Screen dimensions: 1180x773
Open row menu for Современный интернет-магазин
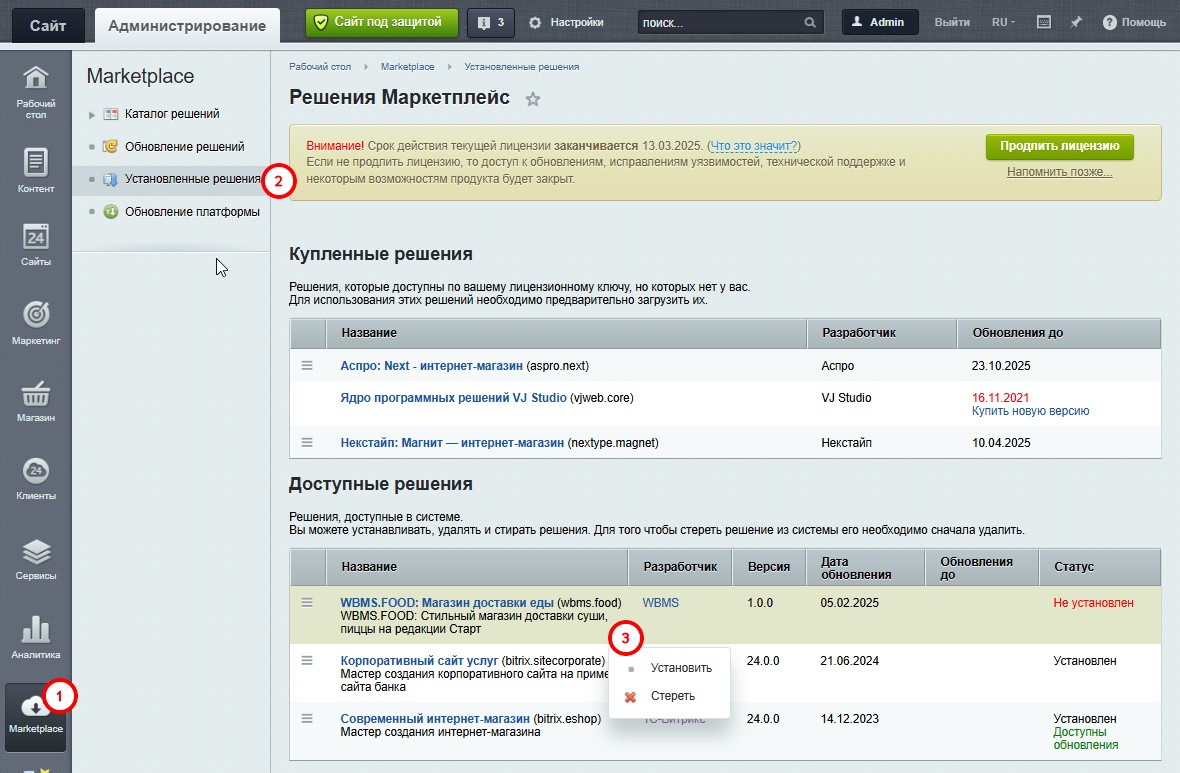point(307,718)
